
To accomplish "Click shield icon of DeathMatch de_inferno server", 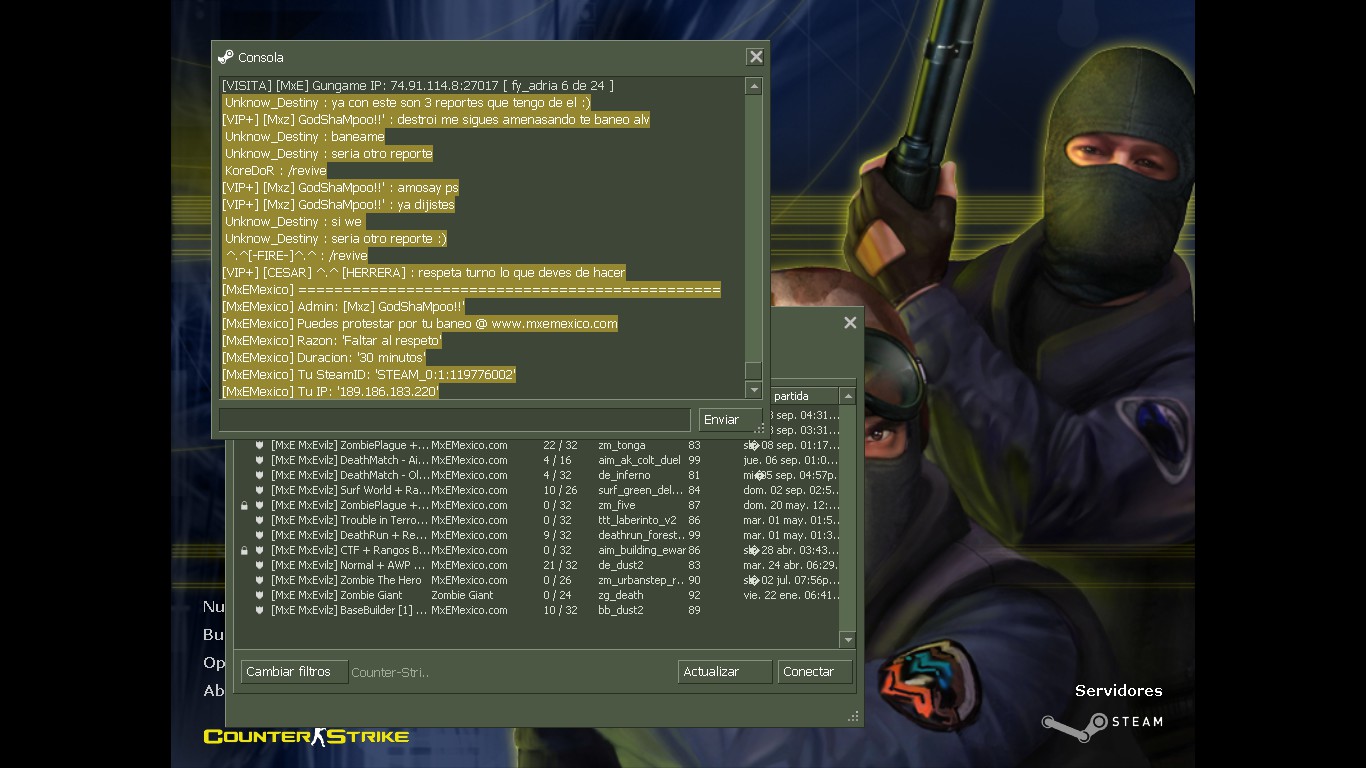I will click(x=259, y=475).
